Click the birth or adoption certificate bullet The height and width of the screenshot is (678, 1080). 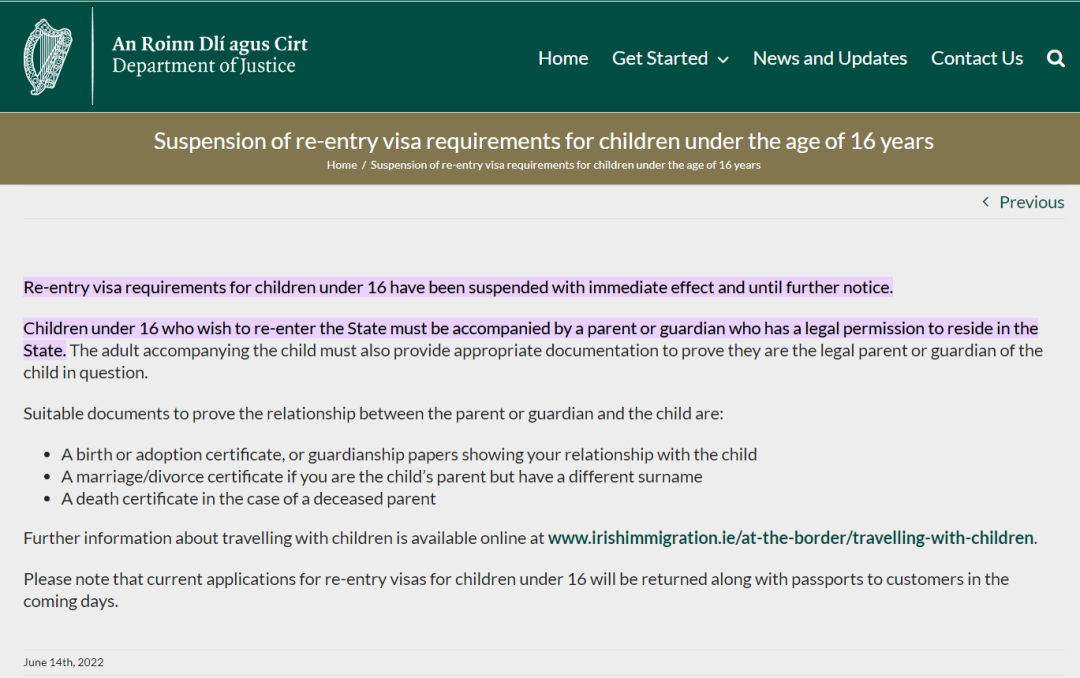(x=409, y=454)
